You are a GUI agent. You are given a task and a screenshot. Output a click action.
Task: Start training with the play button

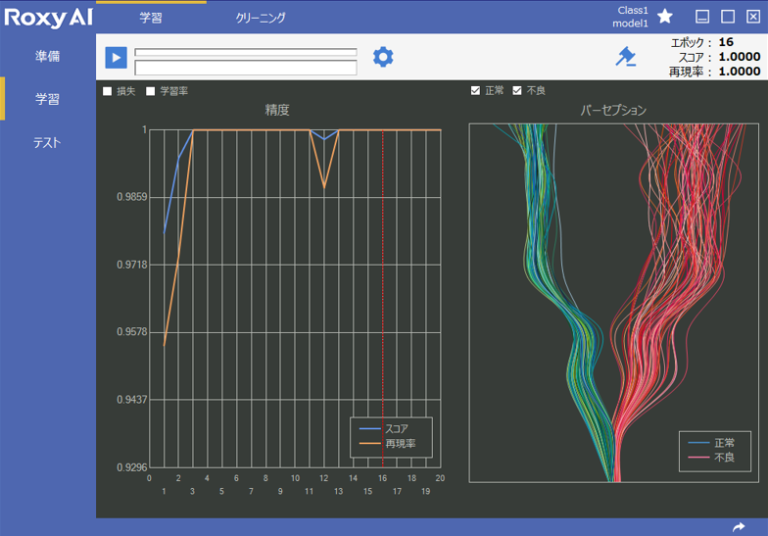pos(116,57)
